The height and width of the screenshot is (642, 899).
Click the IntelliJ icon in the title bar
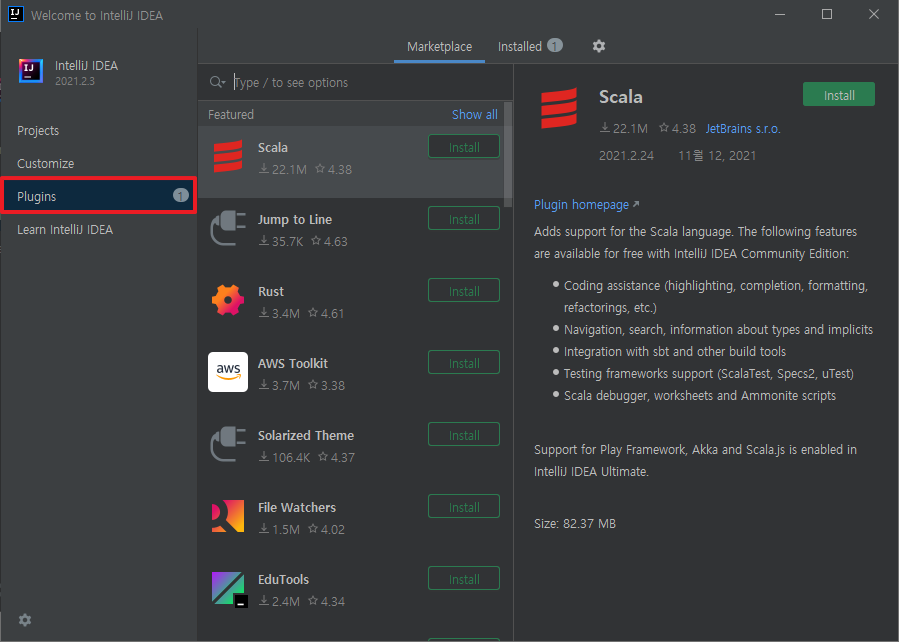tap(15, 14)
